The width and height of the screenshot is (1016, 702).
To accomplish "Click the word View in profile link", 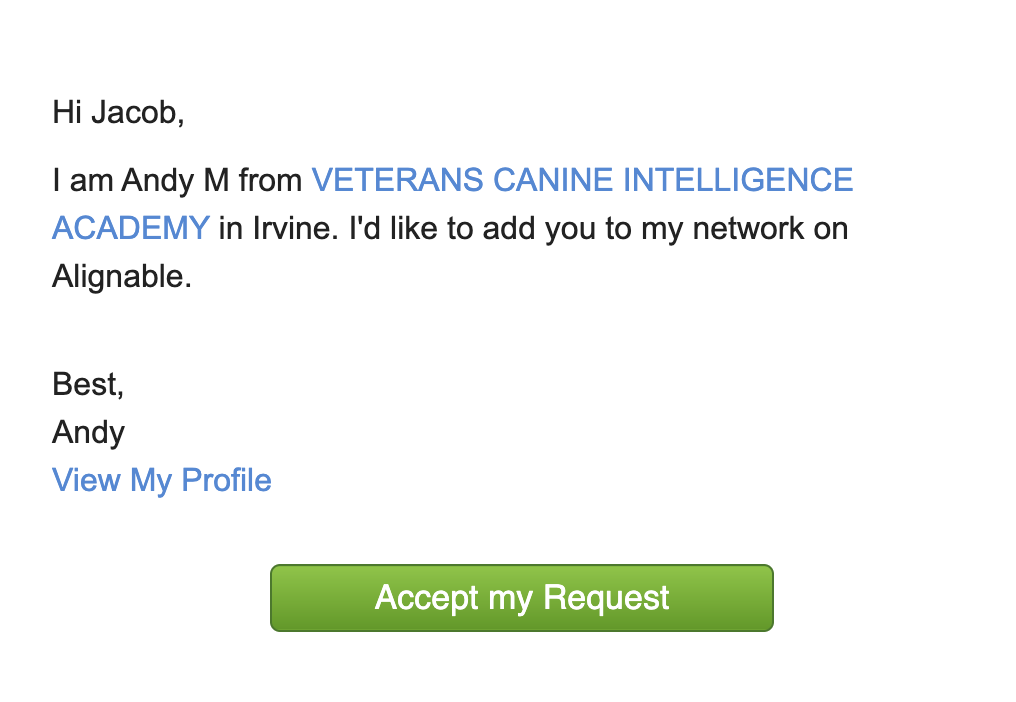I will point(86,480).
